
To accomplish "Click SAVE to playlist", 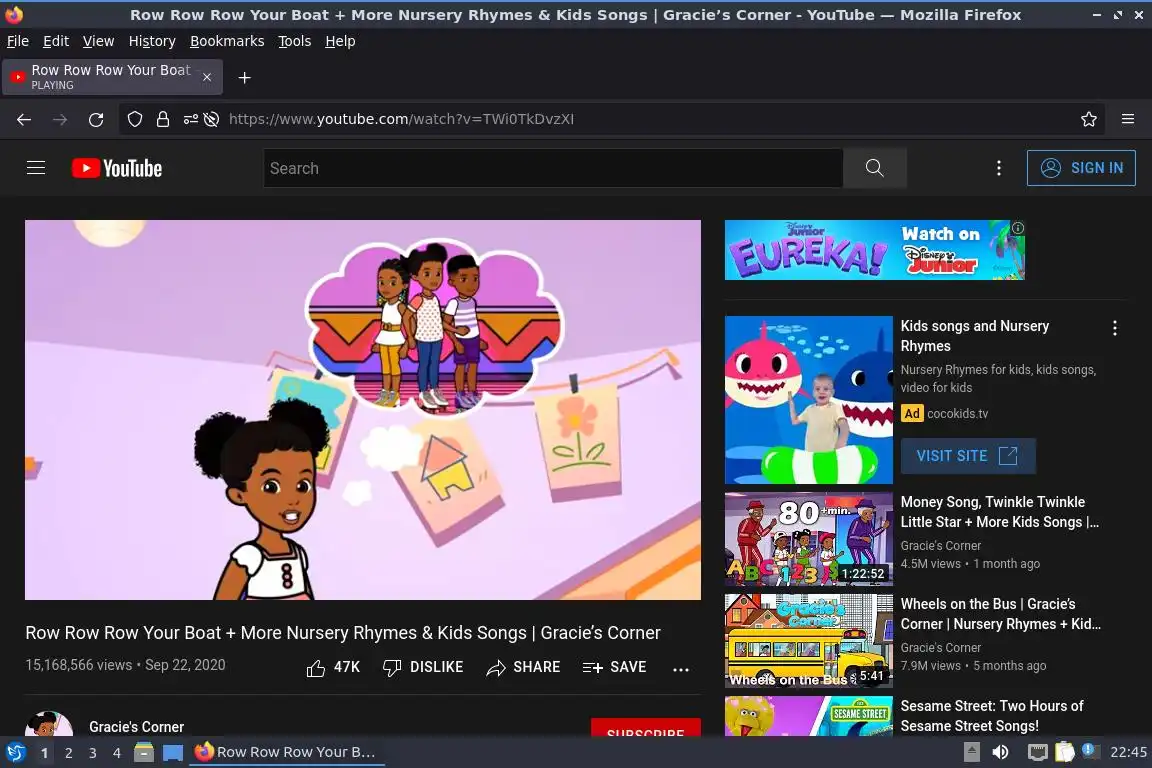I will [614, 667].
